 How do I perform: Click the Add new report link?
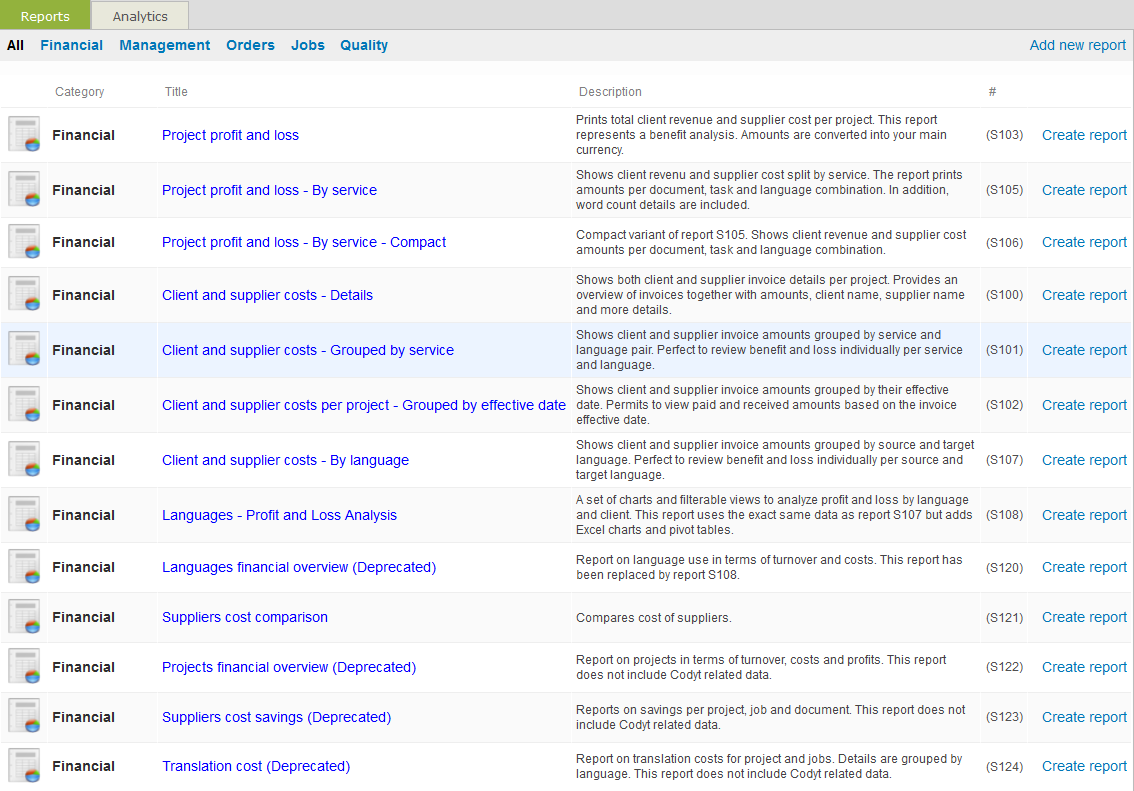(x=1077, y=45)
